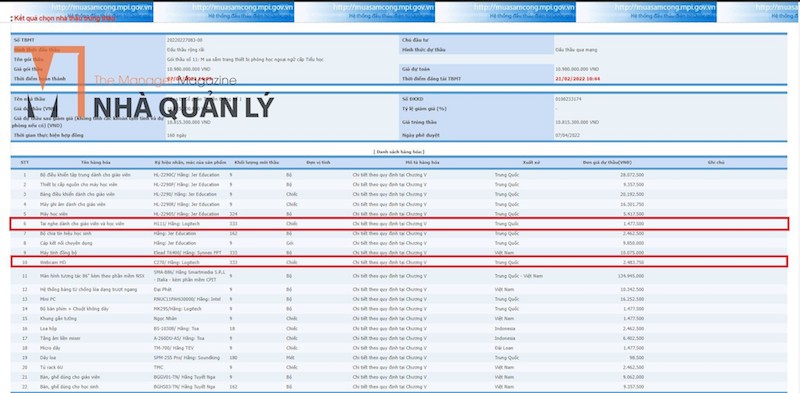Screen dimensions: 800x393
Task: Click the 'Máy tính đồng bộ' row
Action: (399, 253)
